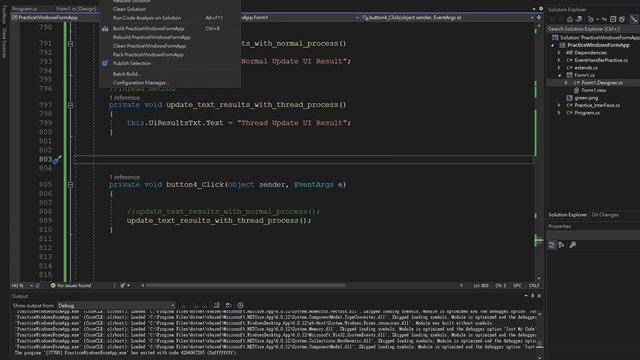Click Home icon in Solution Explorer toolbar
The height and width of the screenshot is (360, 640).
pyautogui.click(x=570, y=19)
